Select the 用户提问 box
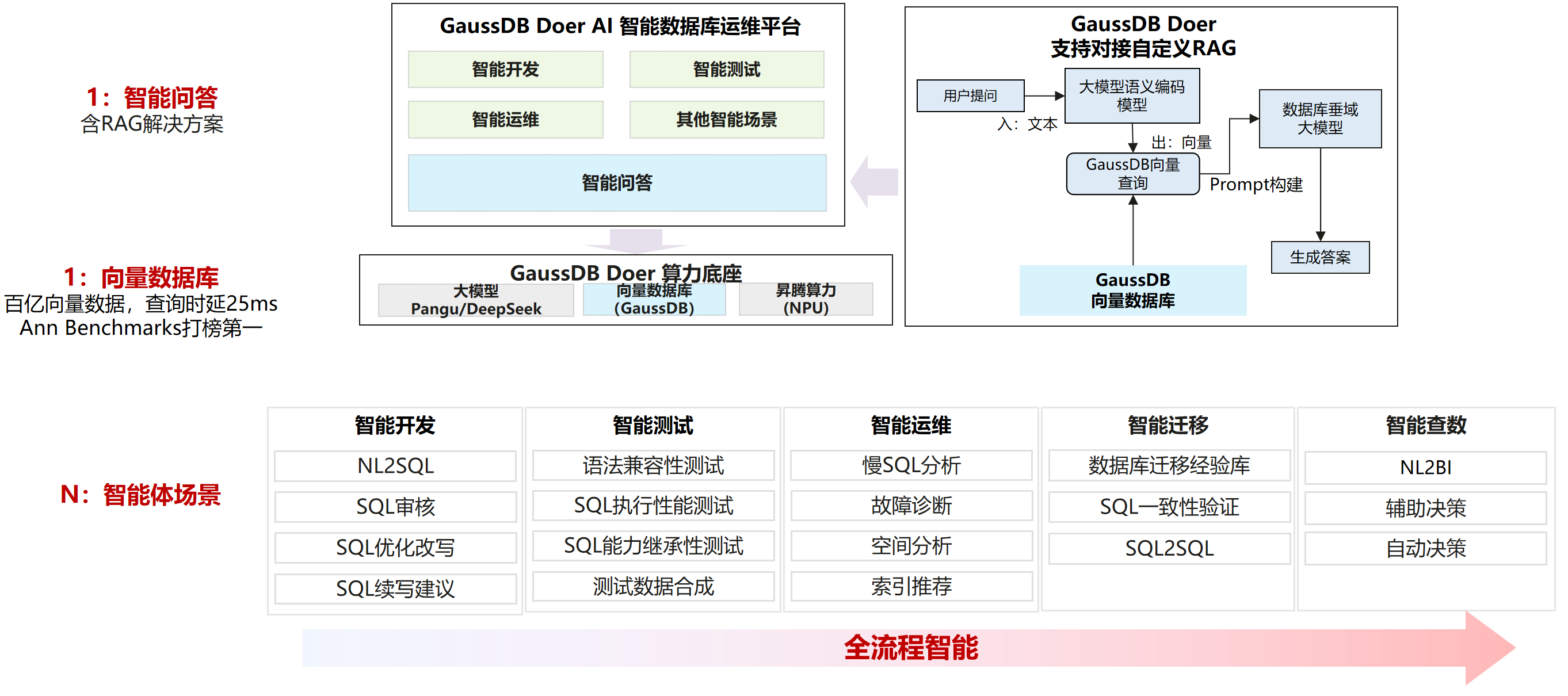Screen dimensions: 1568x696 (970, 95)
